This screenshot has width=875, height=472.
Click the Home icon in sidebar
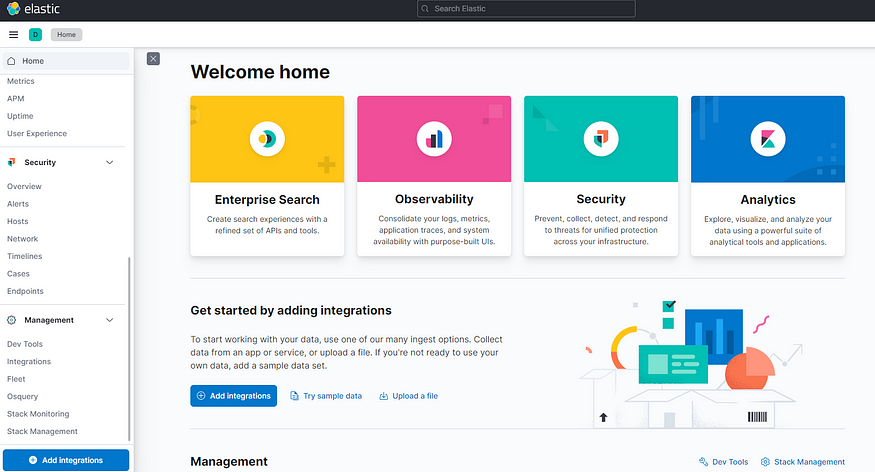[x=11, y=61]
